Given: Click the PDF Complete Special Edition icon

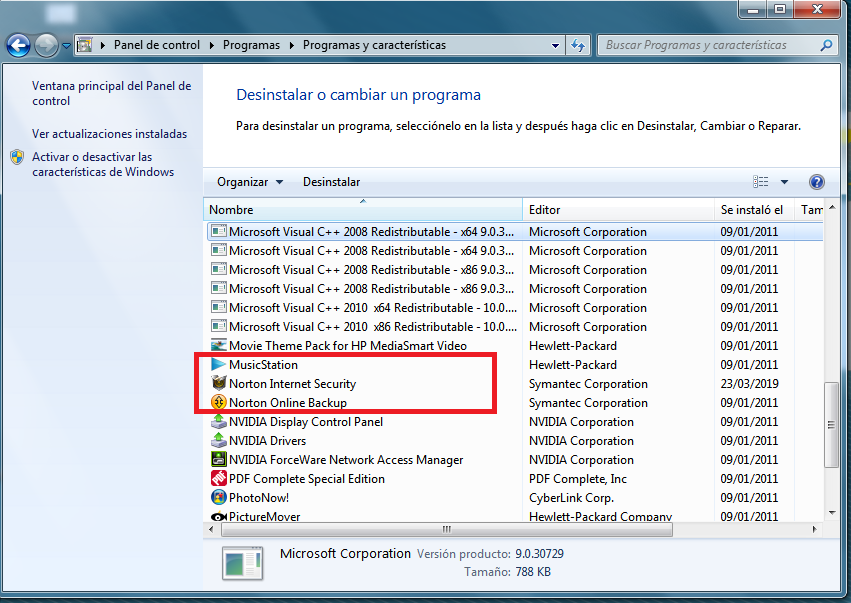Looking at the screenshot, I should coord(219,478).
